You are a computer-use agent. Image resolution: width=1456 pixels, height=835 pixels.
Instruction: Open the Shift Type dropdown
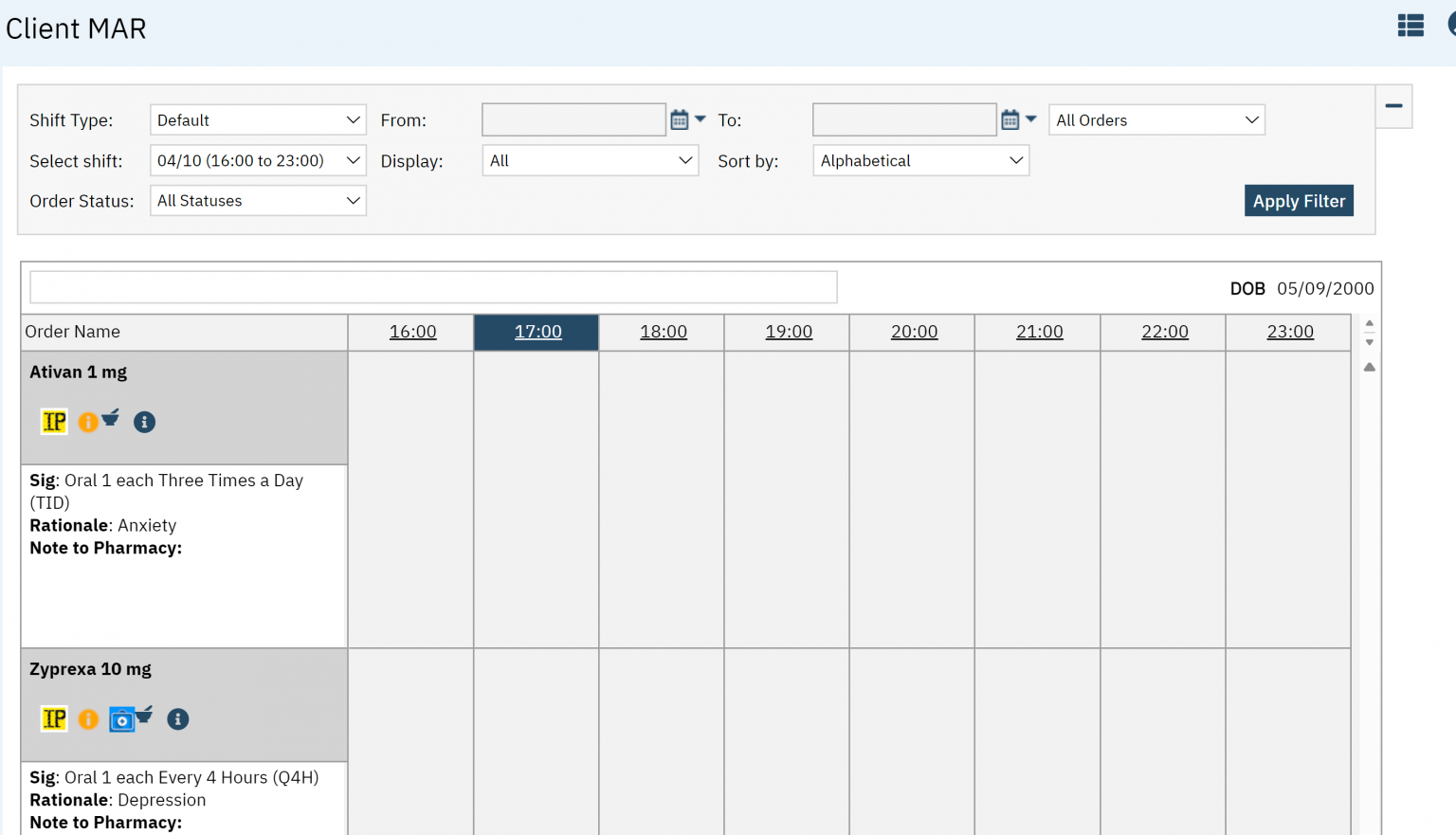coord(258,120)
